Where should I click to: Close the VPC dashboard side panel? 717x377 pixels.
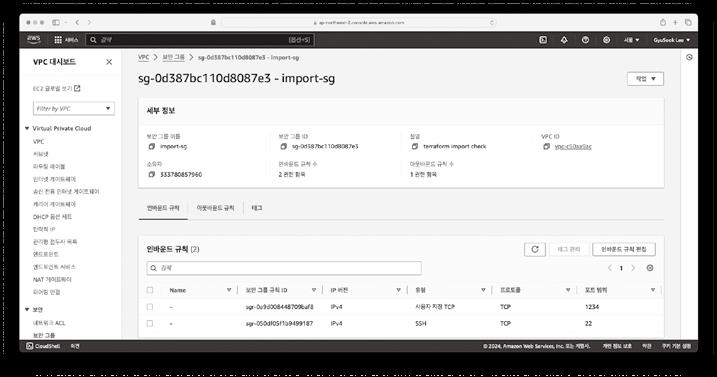pos(109,62)
